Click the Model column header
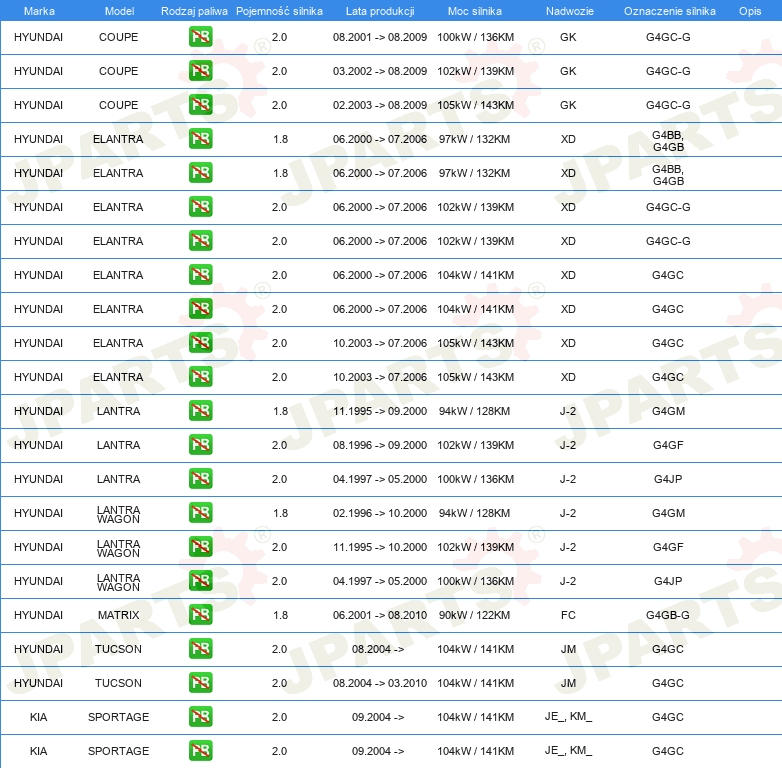The height and width of the screenshot is (768, 782). (x=119, y=11)
